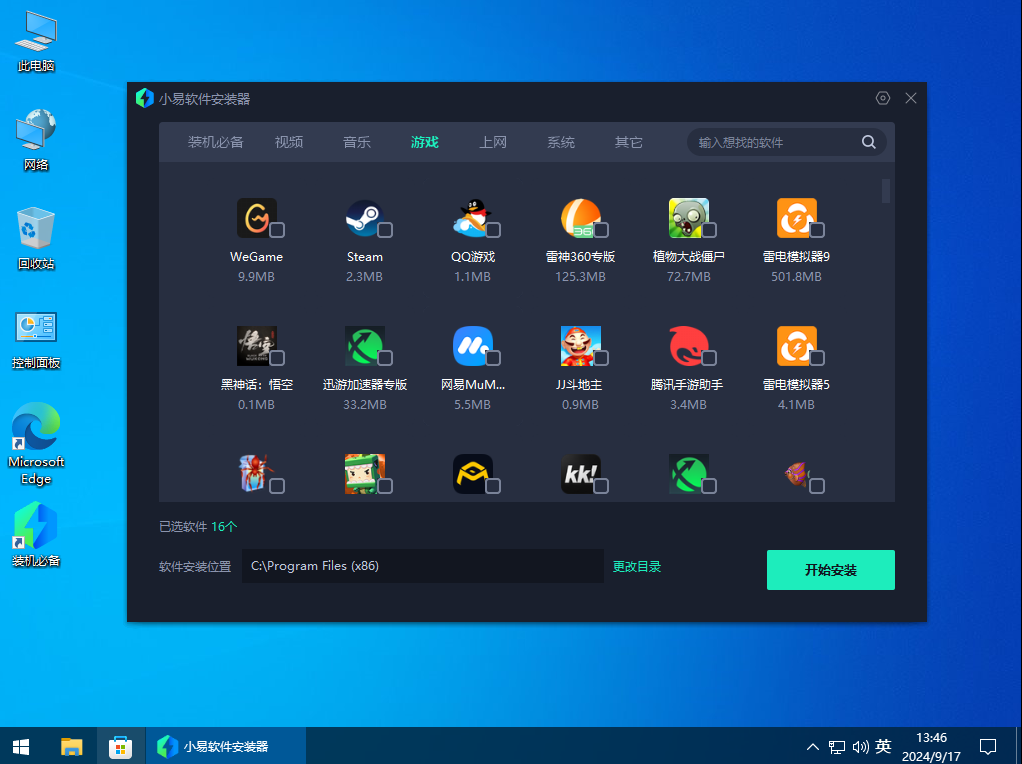
Task: Click the 雷电模拟器9 icon
Action: 796,218
